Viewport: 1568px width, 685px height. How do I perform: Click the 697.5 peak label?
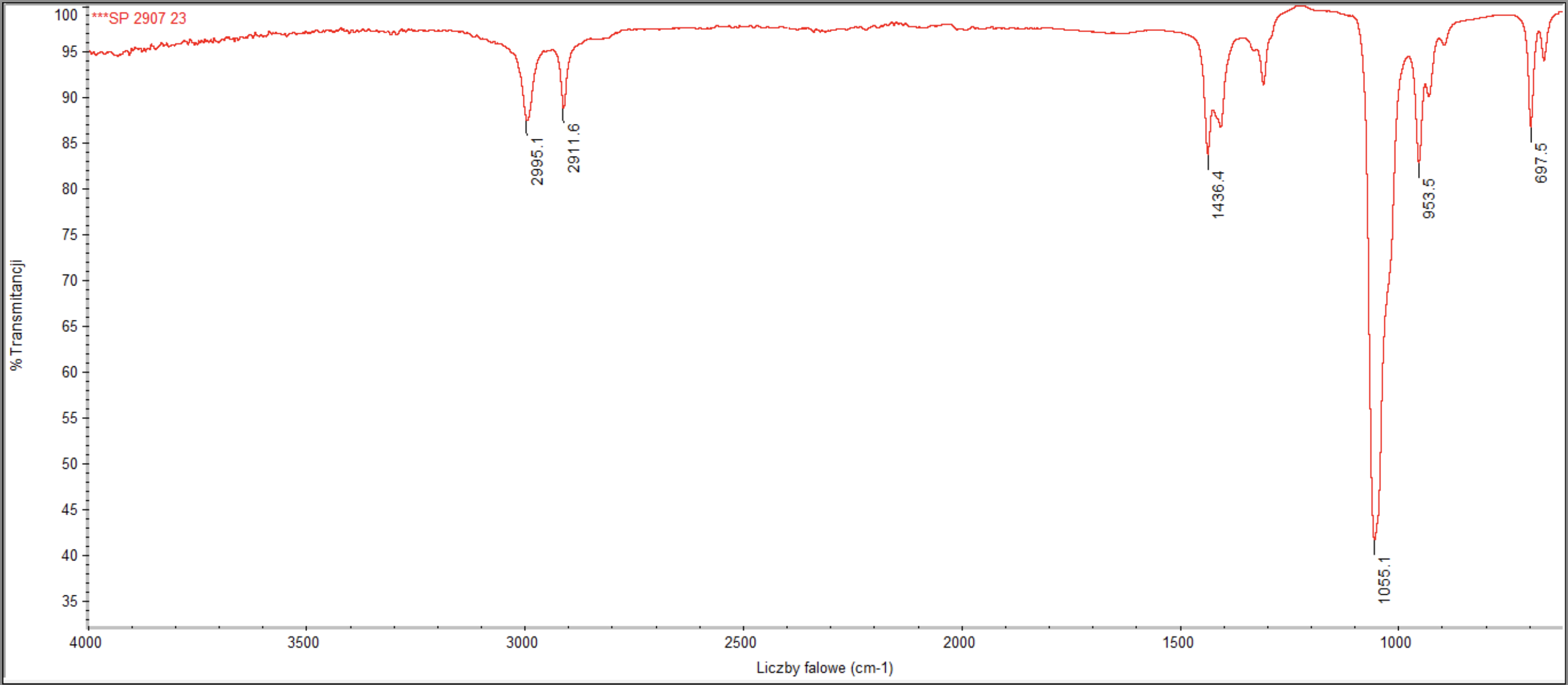[x=1540, y=163]
